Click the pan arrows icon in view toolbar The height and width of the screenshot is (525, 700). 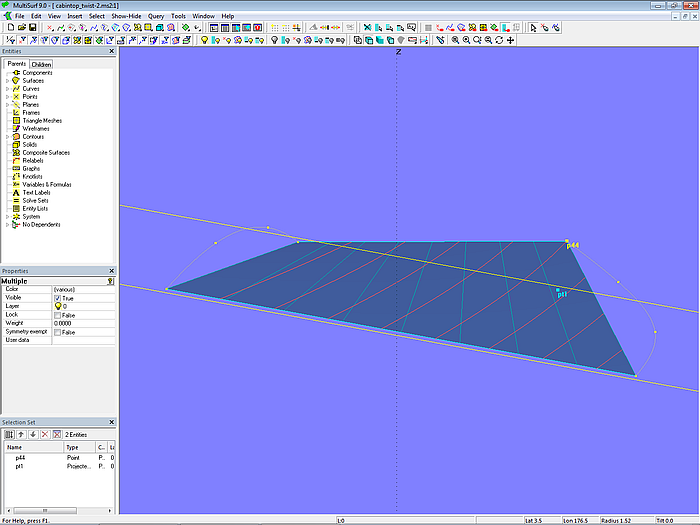click(x=511, y=40)
